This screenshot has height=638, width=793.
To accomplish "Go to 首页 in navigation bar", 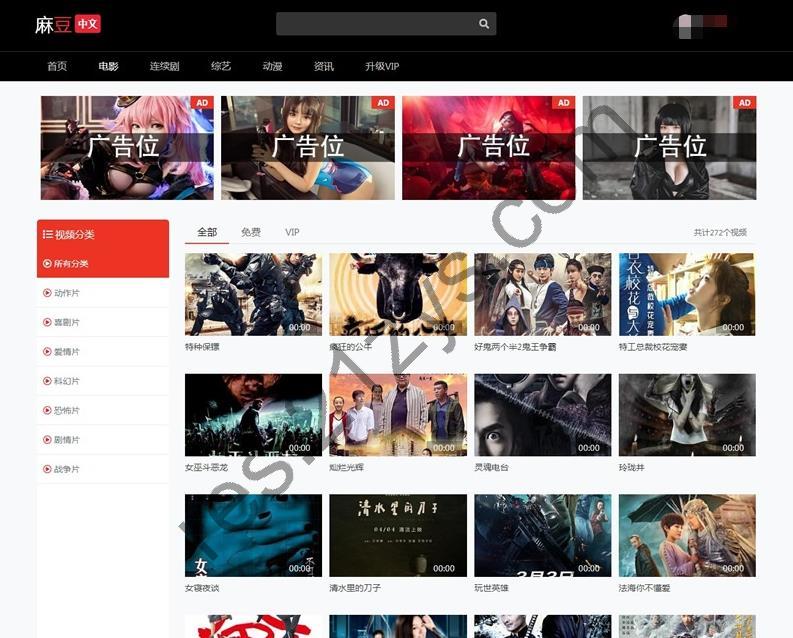I will [57, 66].
